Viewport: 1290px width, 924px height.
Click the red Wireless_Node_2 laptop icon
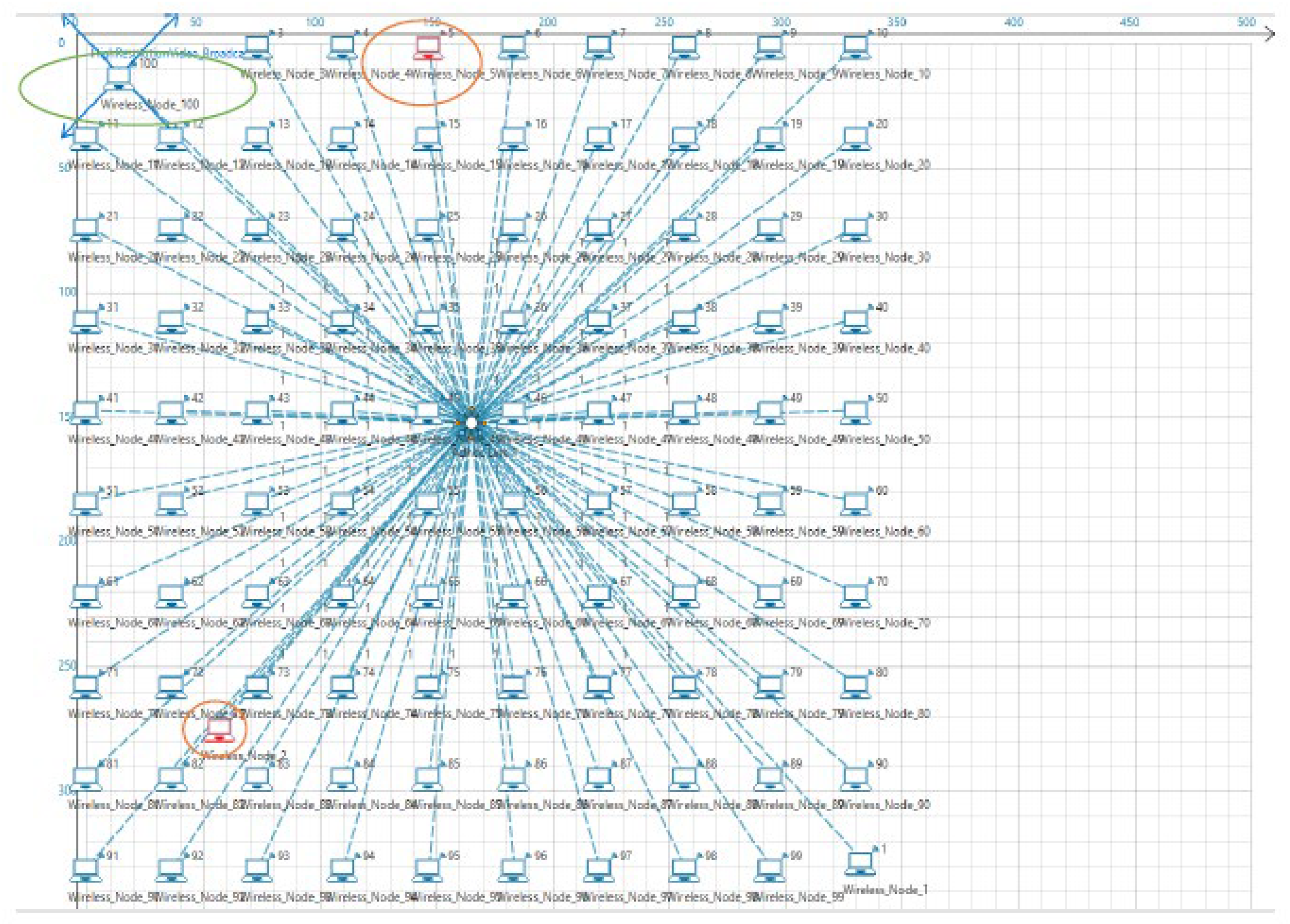(x=219, y=730)
